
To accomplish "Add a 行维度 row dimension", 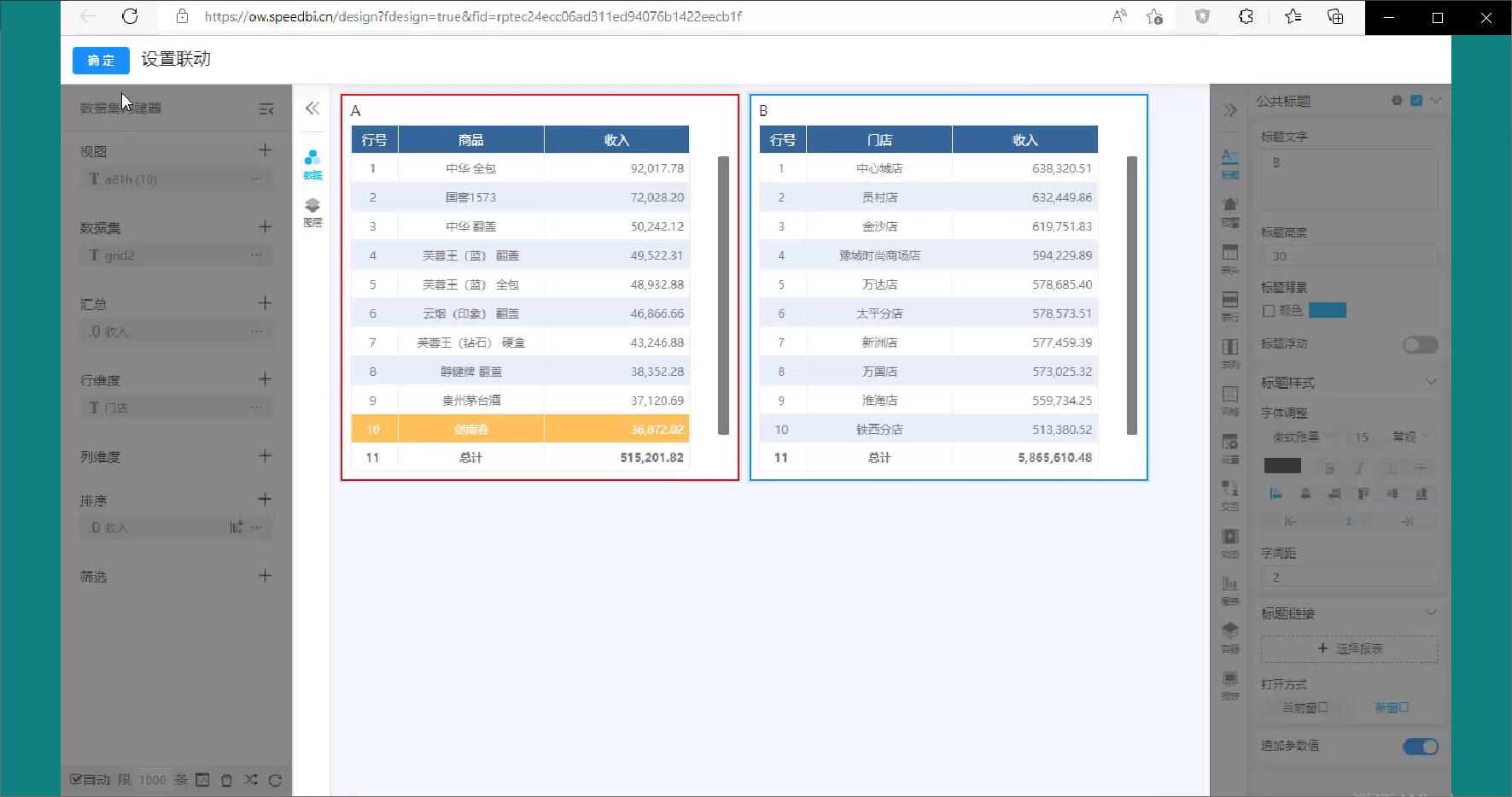I will click(x=265, y=378).
